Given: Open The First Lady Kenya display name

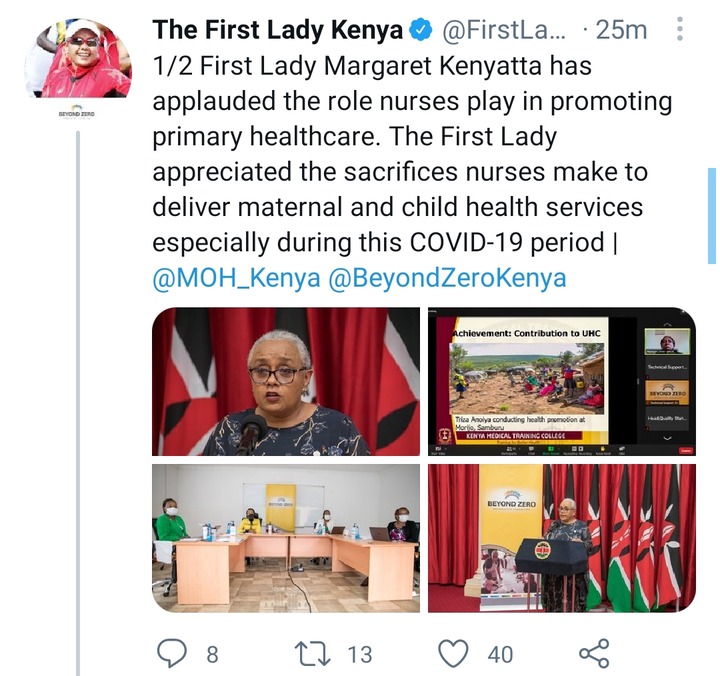Looking at the screenshot, I should pyautogui.click(x=277, y=30).
